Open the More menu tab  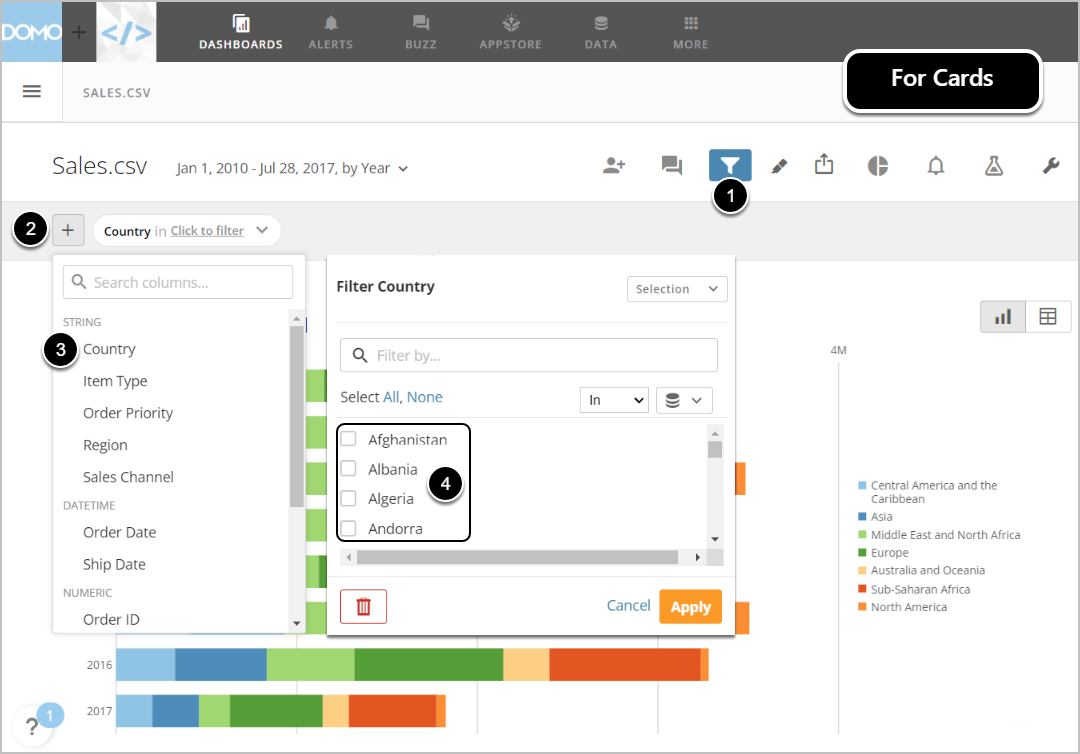[x=691, y=32]
